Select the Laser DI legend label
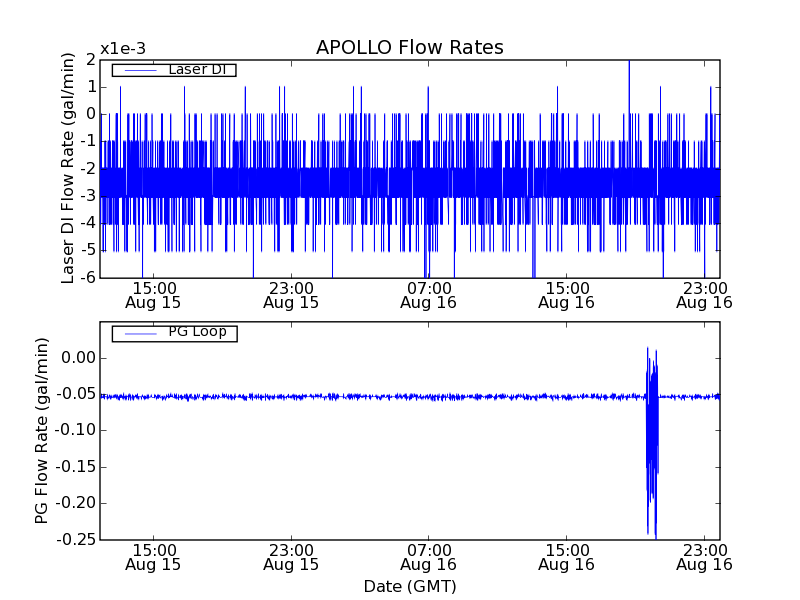 tap(196, 69)
